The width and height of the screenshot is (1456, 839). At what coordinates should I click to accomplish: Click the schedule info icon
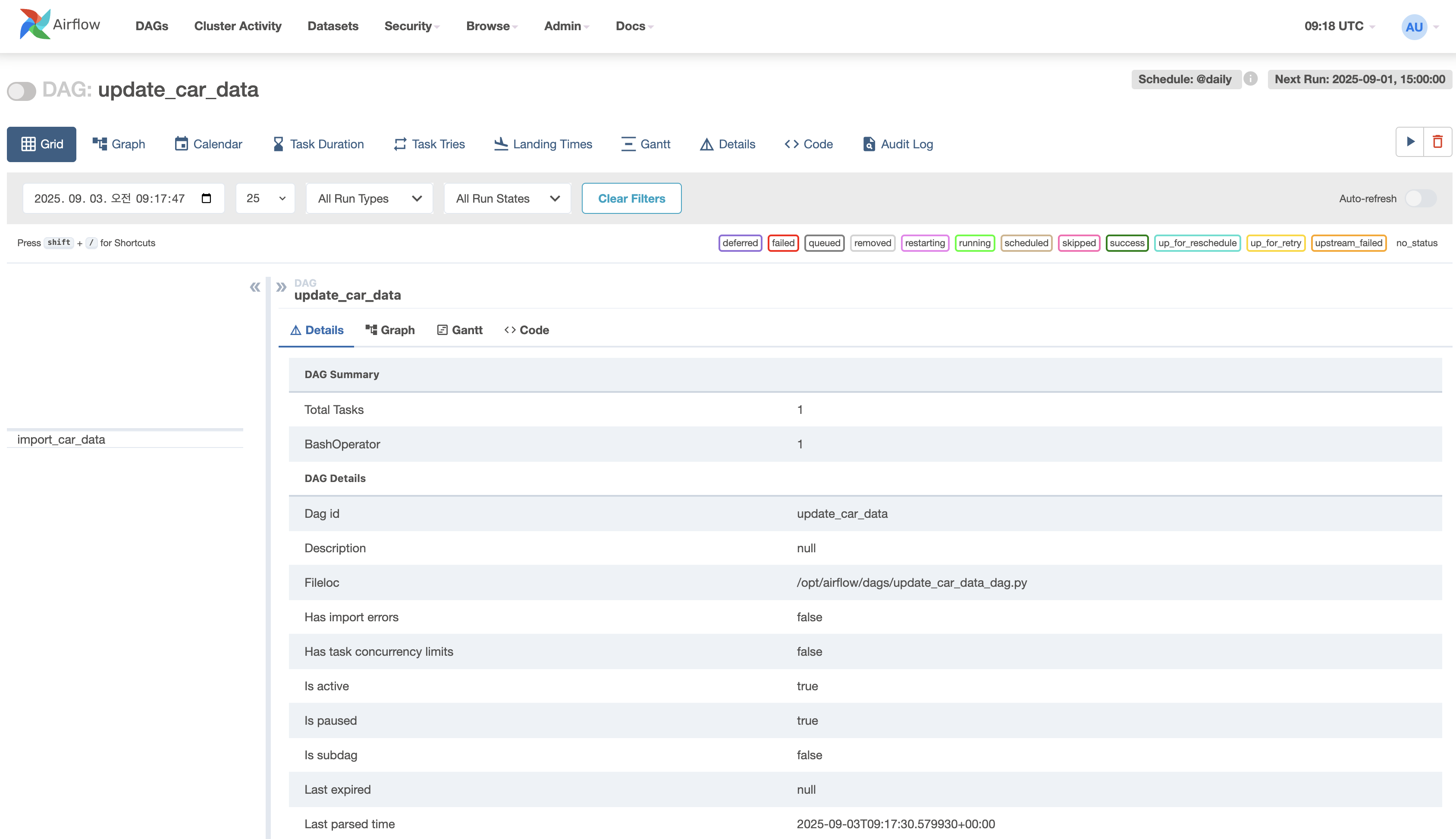click(1250, 79)
